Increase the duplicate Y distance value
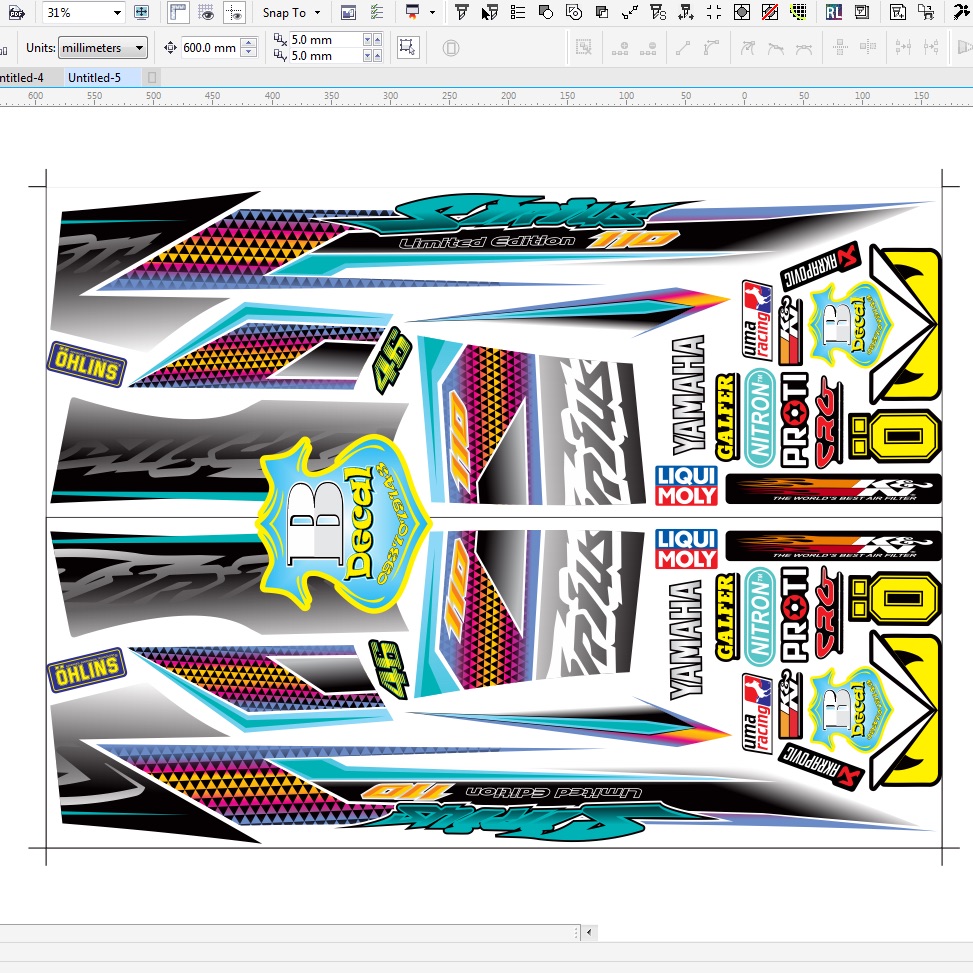973x973 pixels. click(377, 56)
